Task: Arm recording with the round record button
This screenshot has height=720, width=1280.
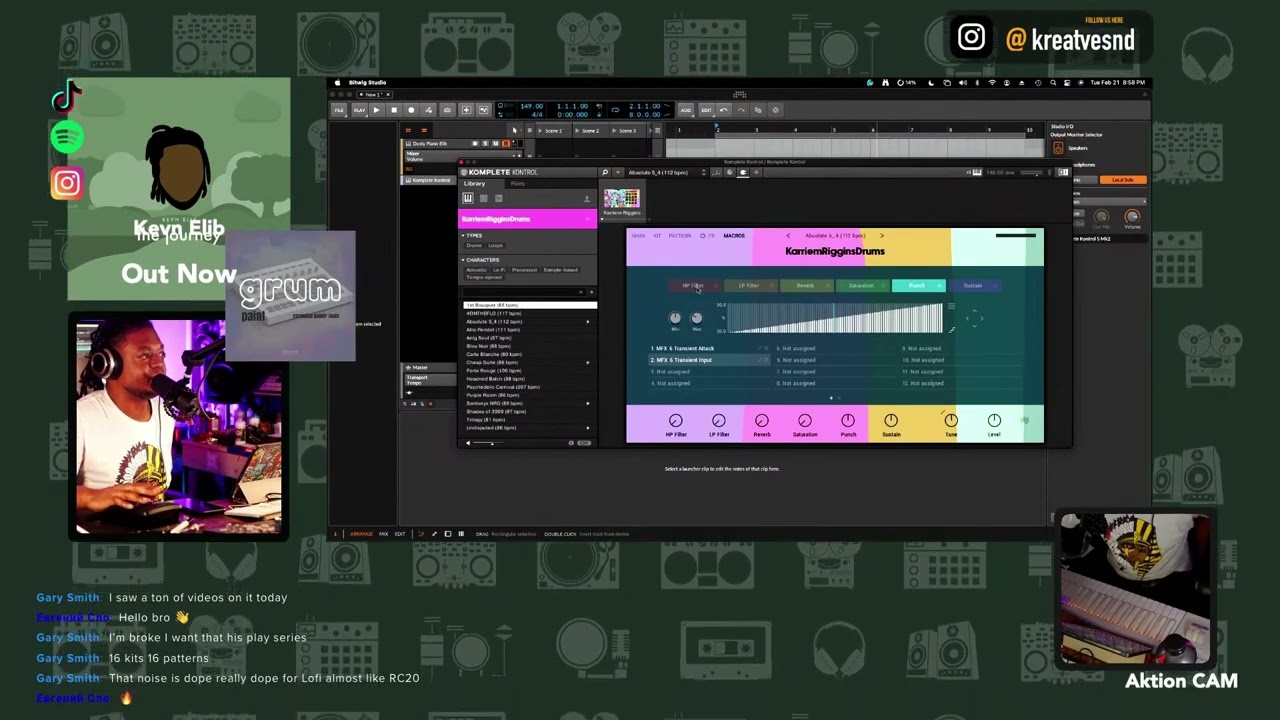Action: pyautogui.click(x=411, y=110)
